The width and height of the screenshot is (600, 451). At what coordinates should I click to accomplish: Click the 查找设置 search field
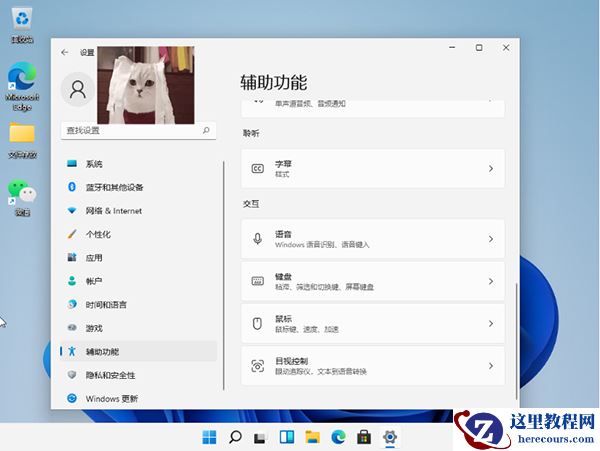(138, 130)
